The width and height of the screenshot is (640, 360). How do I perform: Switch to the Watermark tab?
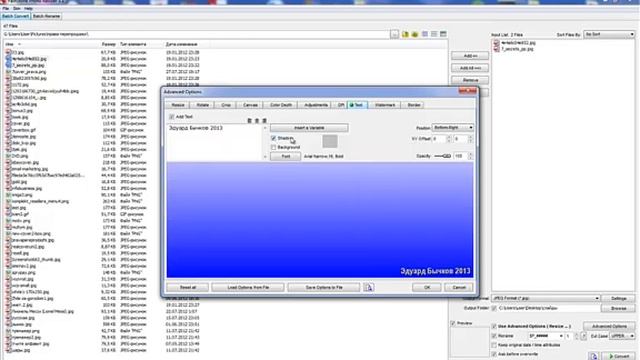pos(385,105)
